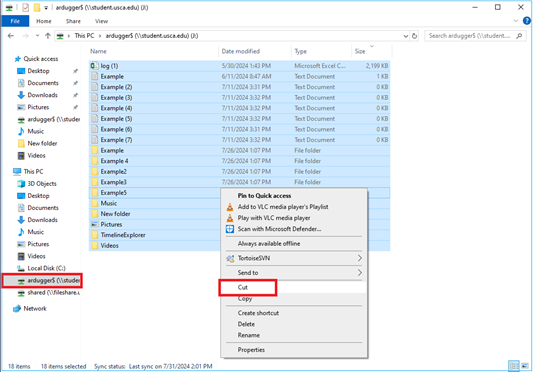Expand the Send to submenu
Screen dimensions: 533x372
294,273
